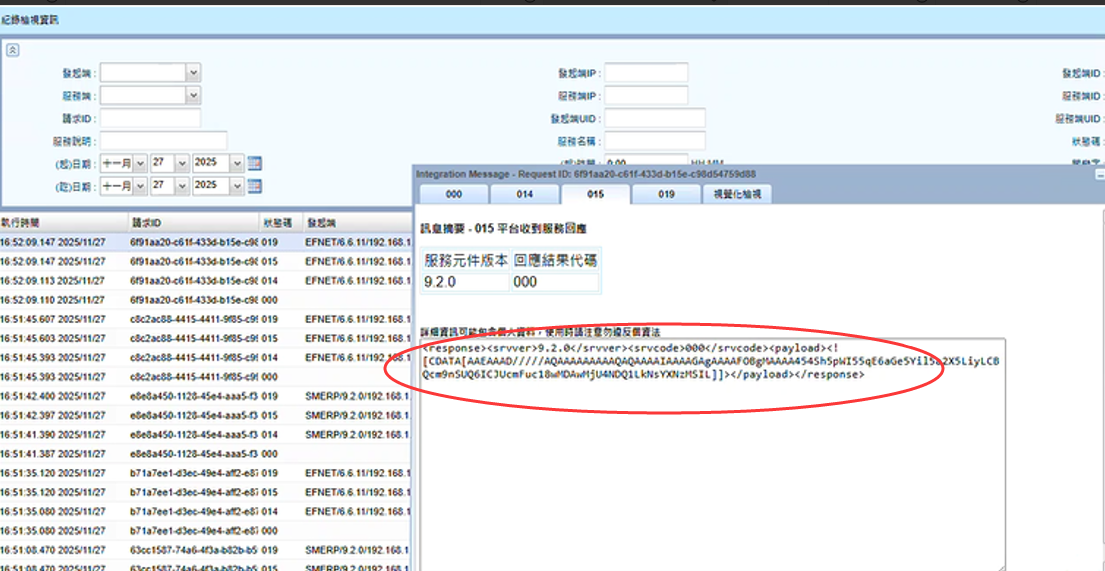This screenshot has height=571, width=1105.
Task: Open calendar picker for the start date row
Action: pyautogui.click(x=254, y=163)
